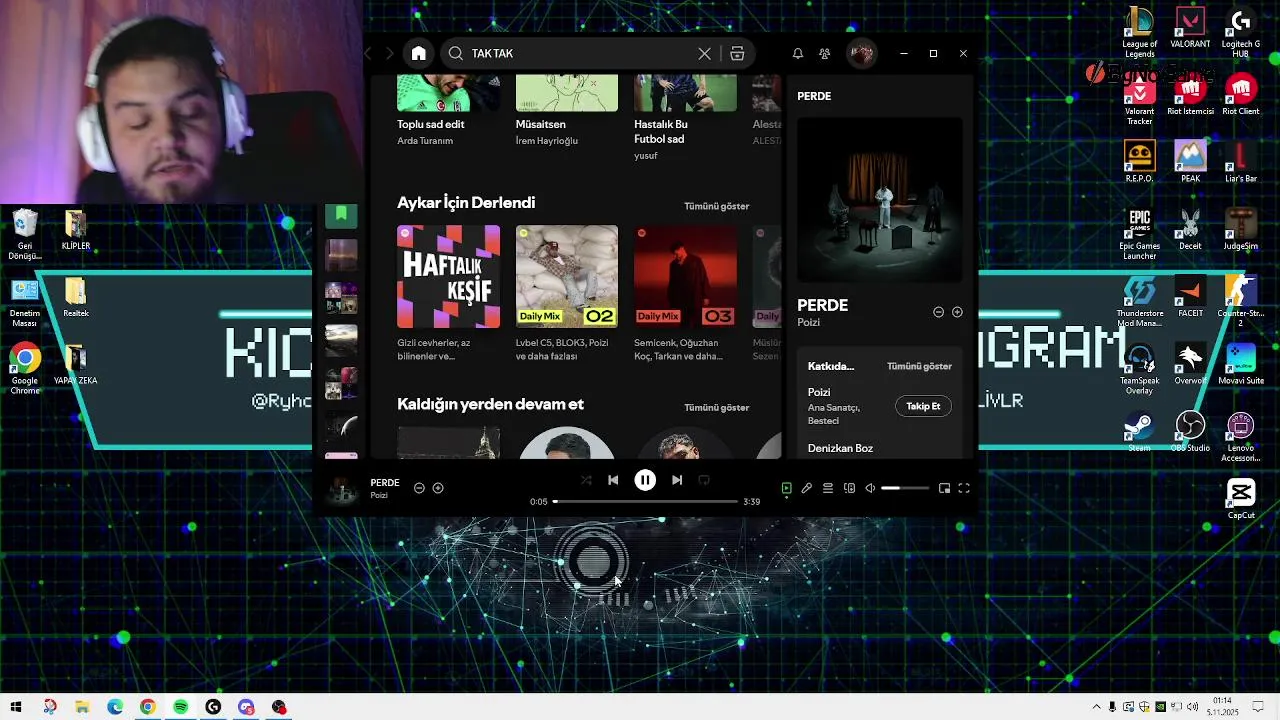This screenshot has height=720, width=1280.
Task: Skip to the previous track
Action: (613, 480)
